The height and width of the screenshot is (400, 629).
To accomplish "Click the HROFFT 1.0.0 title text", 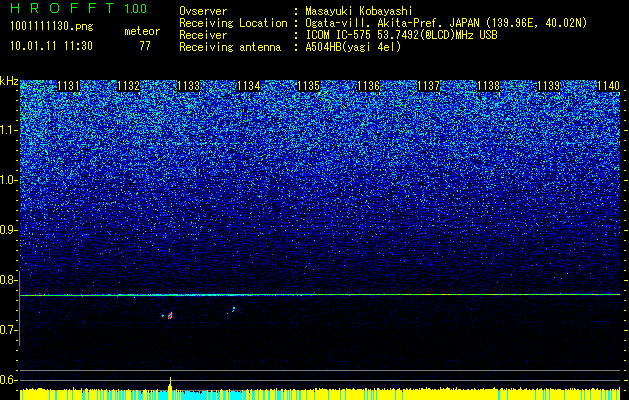I will [79, 8].
